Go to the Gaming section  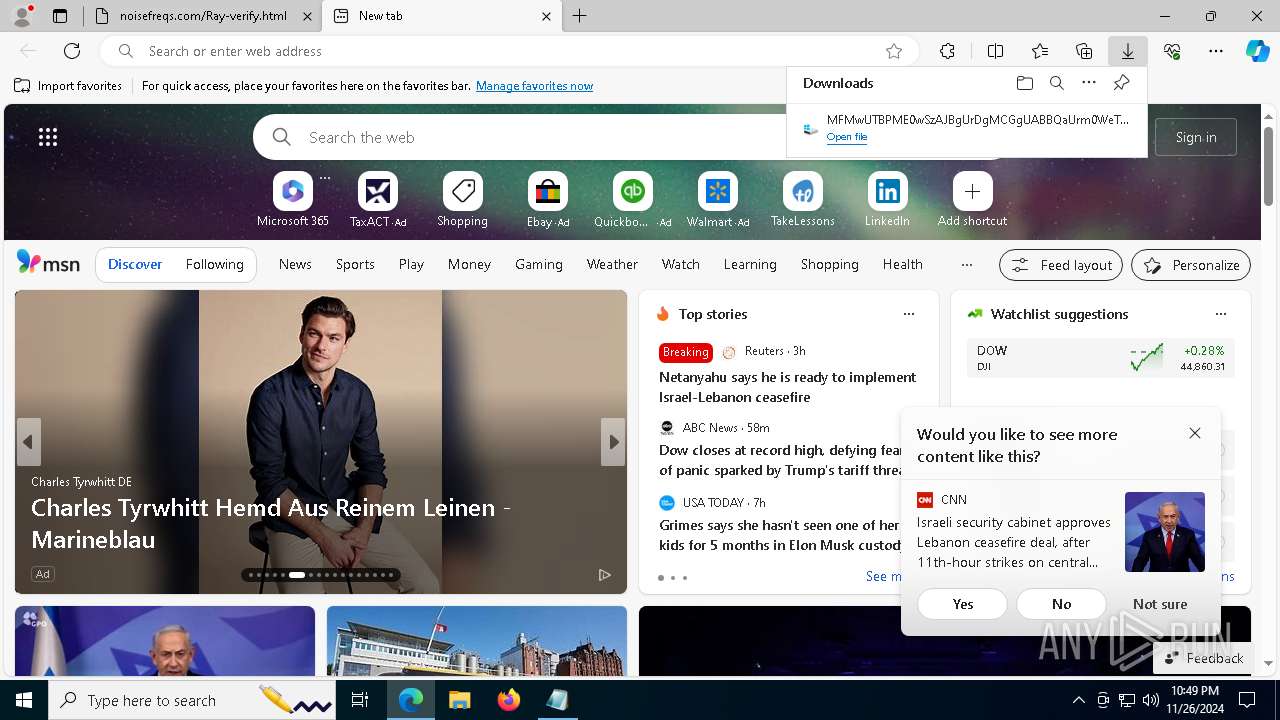pyautogui.click(x=539, y=264)
